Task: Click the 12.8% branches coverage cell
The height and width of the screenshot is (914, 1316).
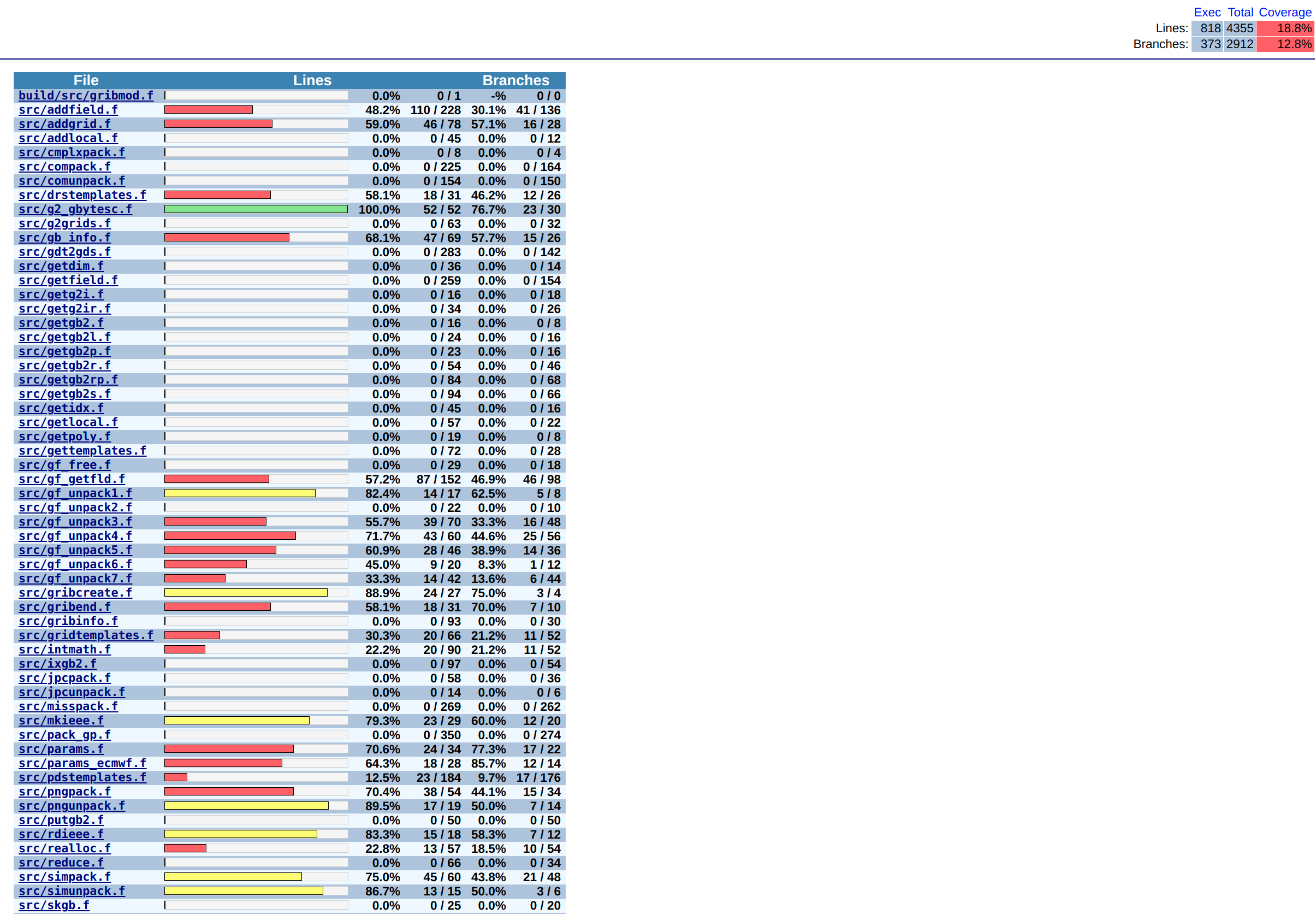Action: 1285,44
